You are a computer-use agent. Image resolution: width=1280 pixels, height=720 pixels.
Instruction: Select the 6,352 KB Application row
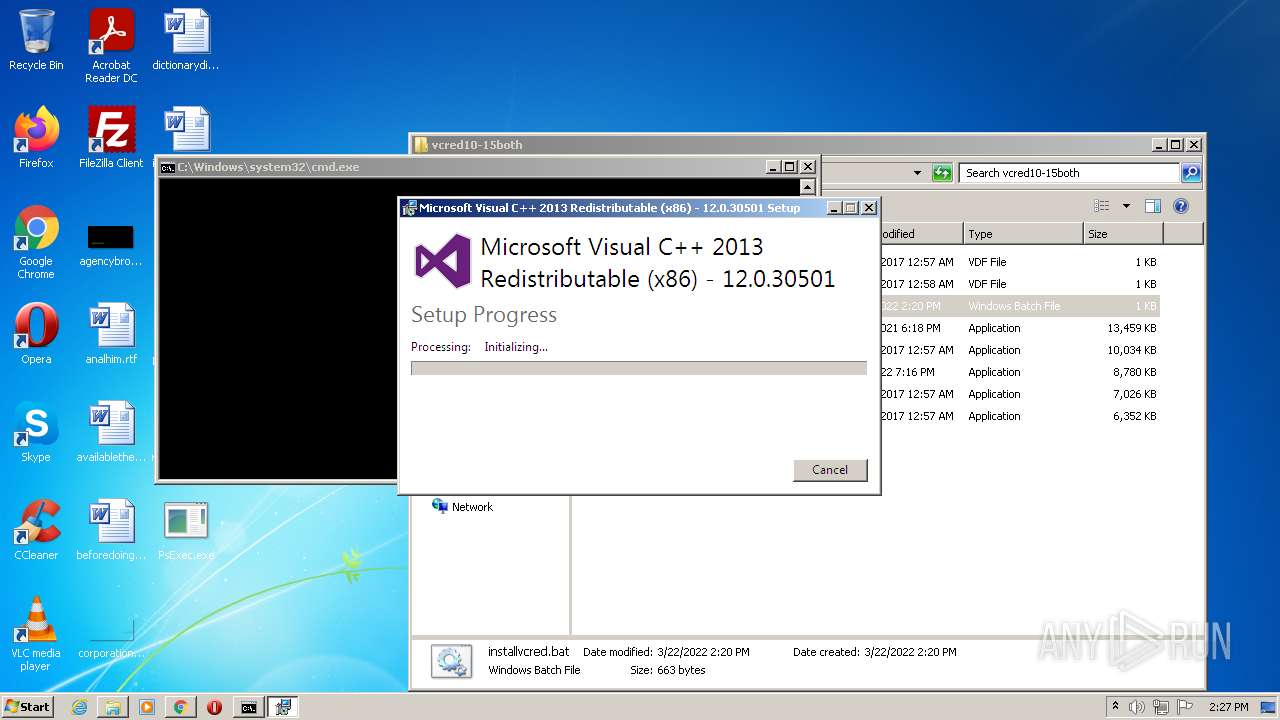click(1019, 416)
